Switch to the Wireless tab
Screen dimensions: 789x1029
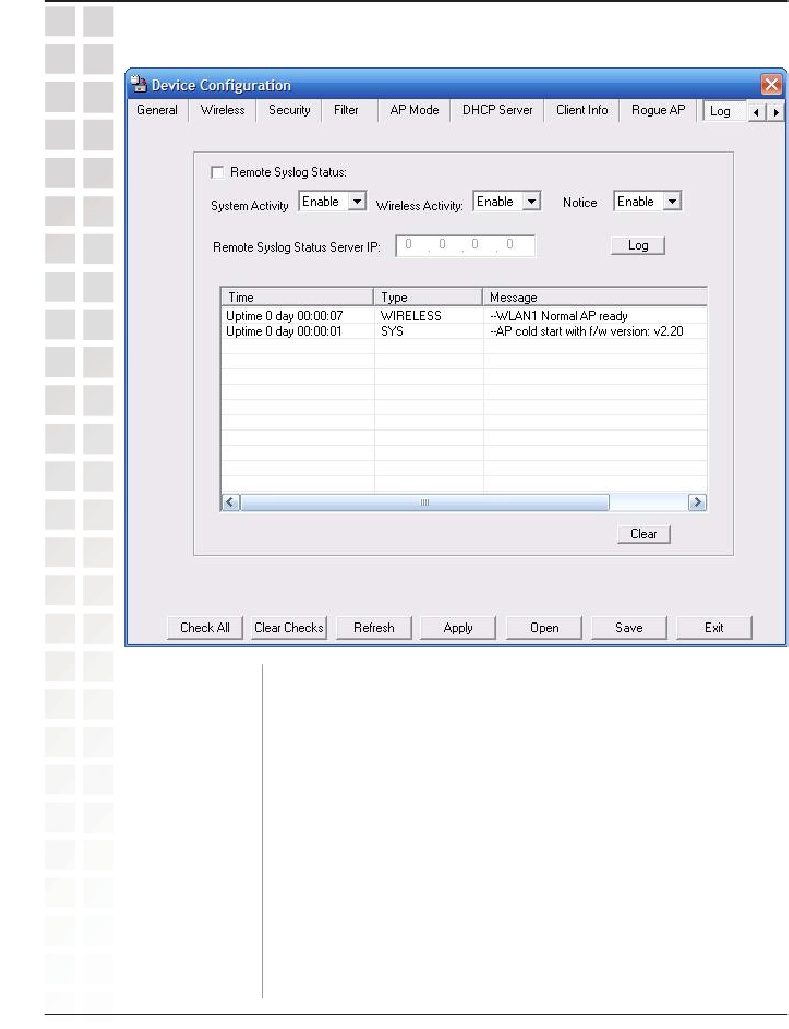click(222, 111)
